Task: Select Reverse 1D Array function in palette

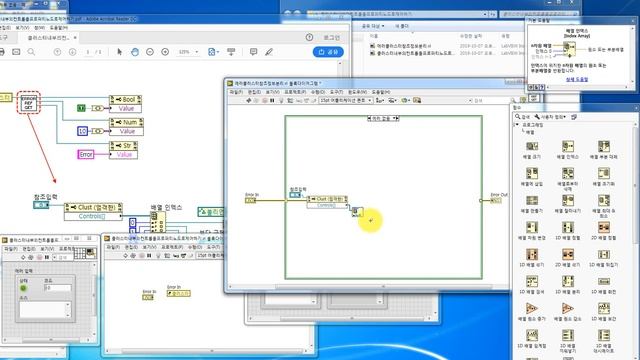Action: (x=604, y=255)
